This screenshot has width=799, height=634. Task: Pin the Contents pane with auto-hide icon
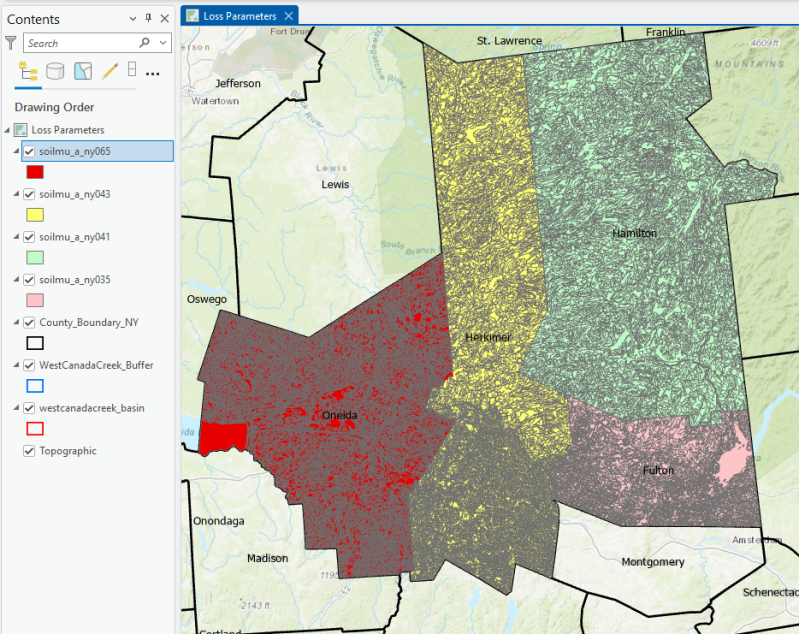coord(149,19)
